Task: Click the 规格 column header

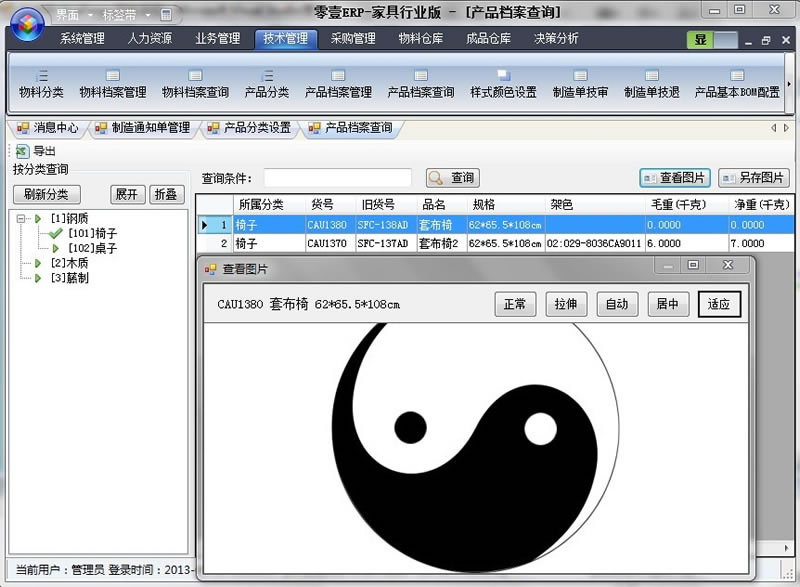Action: pos(506,205)
